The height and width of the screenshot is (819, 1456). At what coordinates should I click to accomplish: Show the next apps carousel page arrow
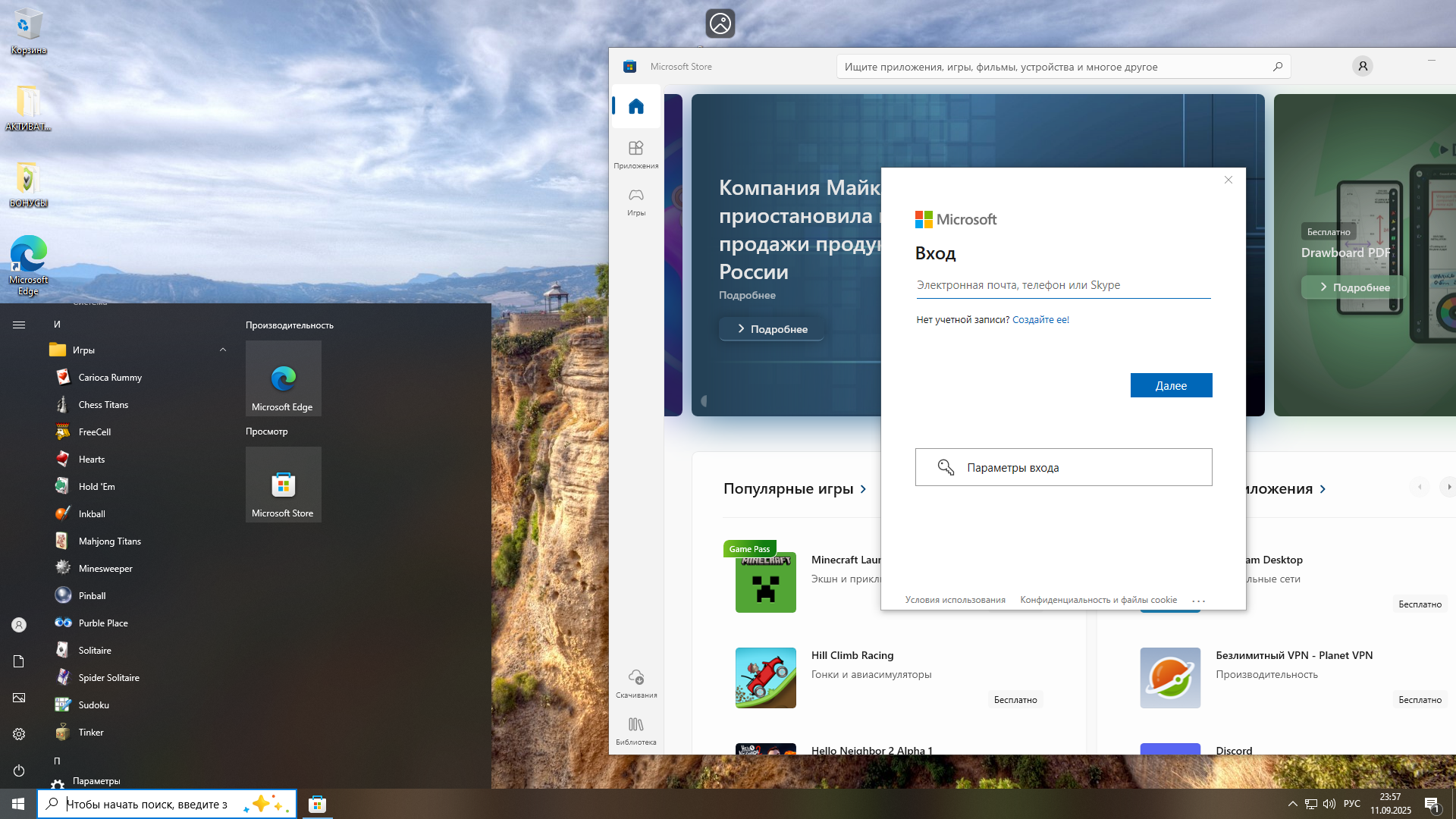pos(1448,487)
